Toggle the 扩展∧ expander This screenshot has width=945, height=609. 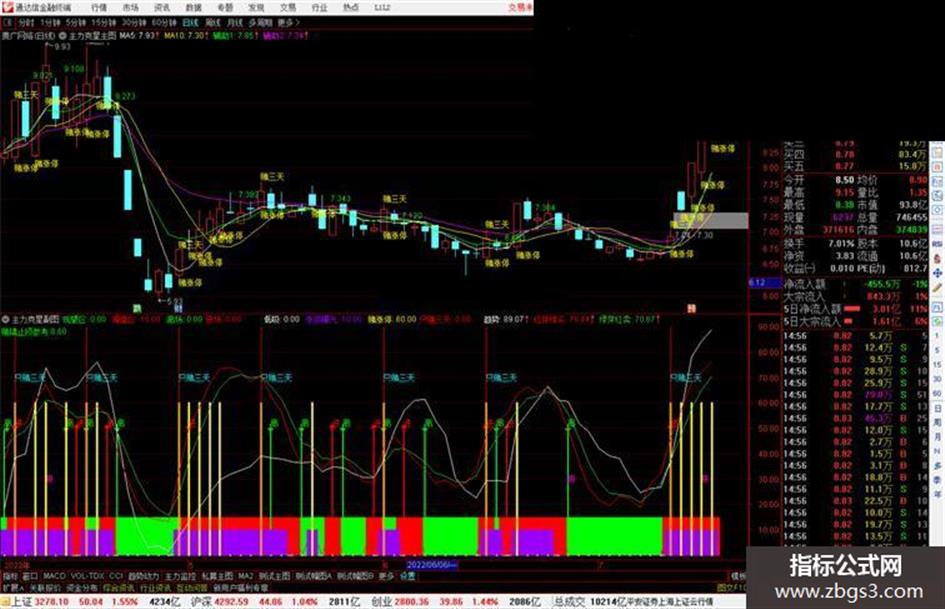pos(13,587)
